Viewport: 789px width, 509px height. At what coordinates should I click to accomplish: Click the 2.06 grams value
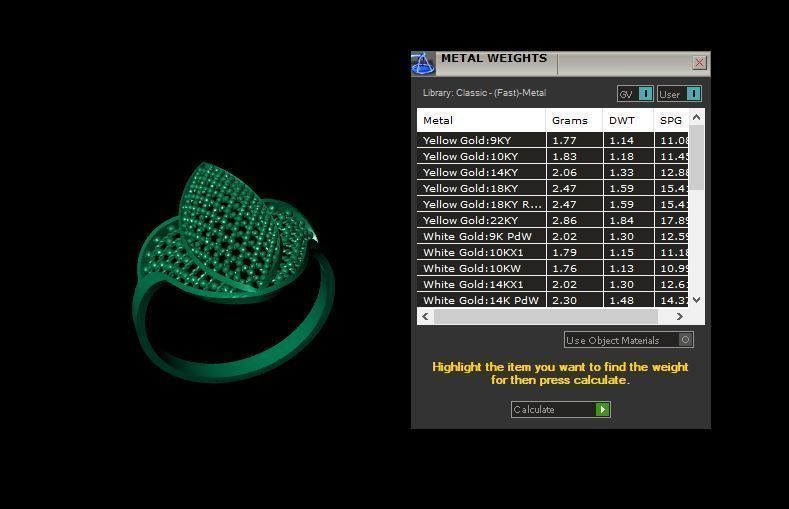point(564,173)
